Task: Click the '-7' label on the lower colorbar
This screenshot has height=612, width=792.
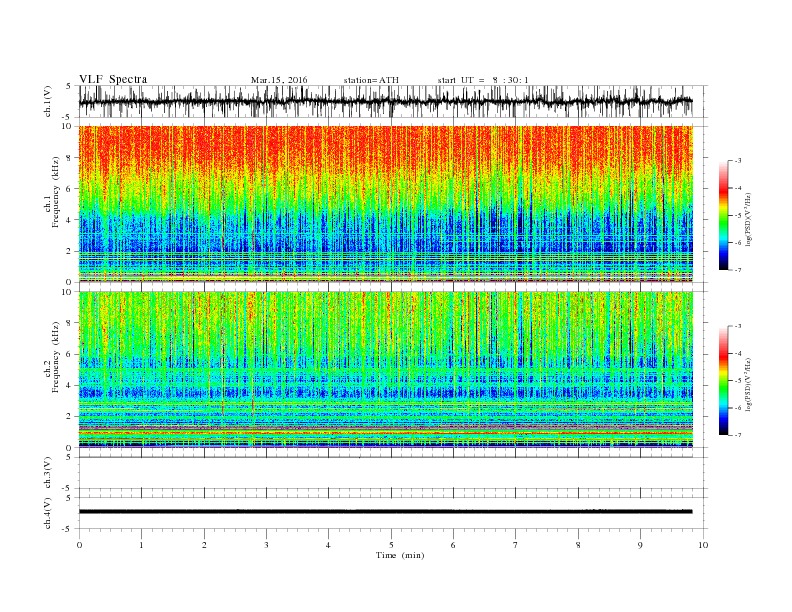Action: 737,435
